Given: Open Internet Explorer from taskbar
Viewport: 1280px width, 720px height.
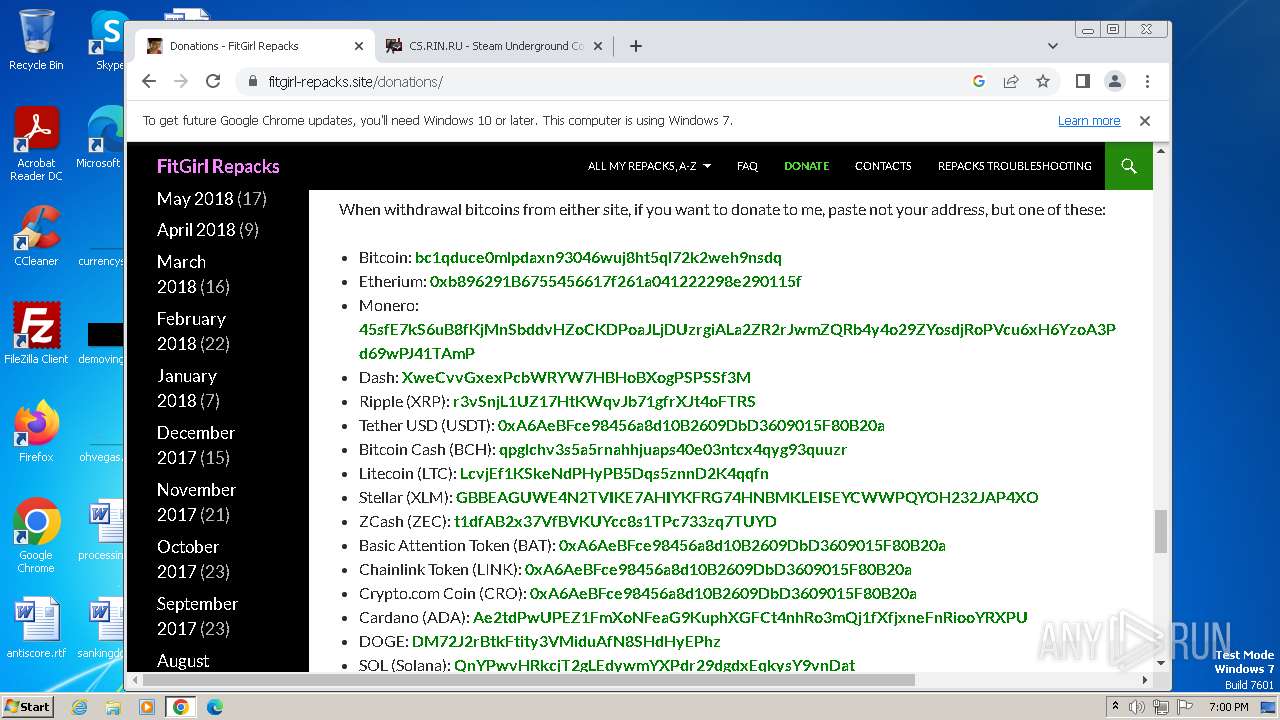Looking at the screenshot, I should (79, 707).
